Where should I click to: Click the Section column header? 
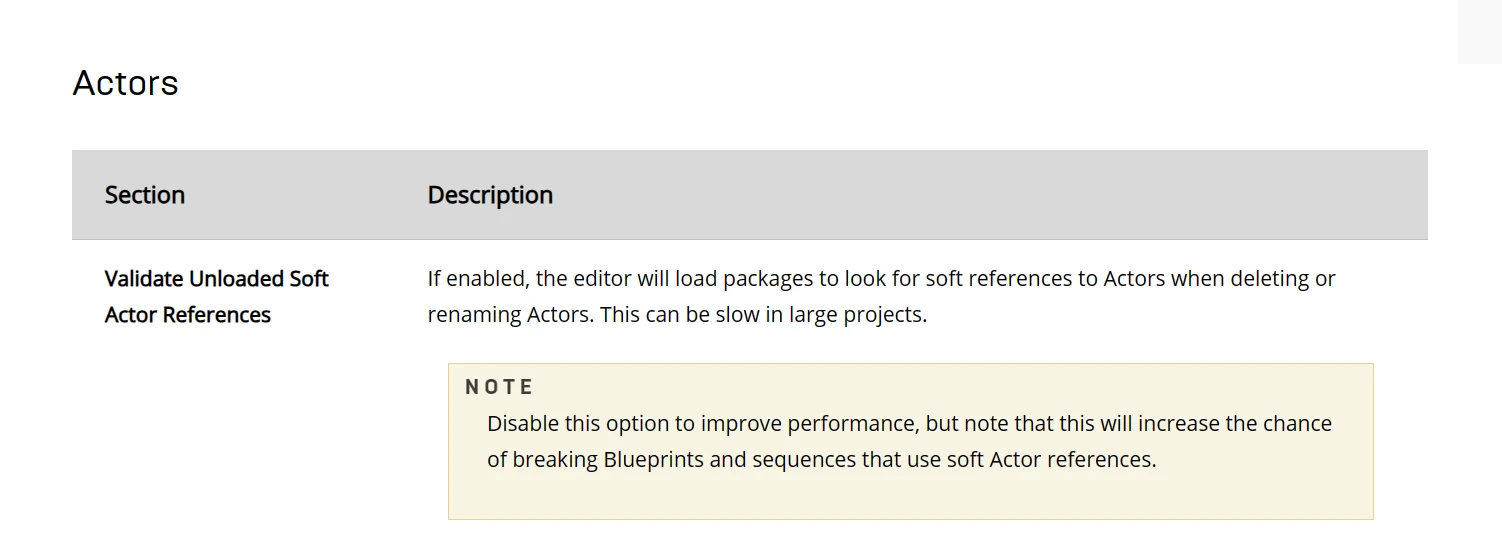145,195
